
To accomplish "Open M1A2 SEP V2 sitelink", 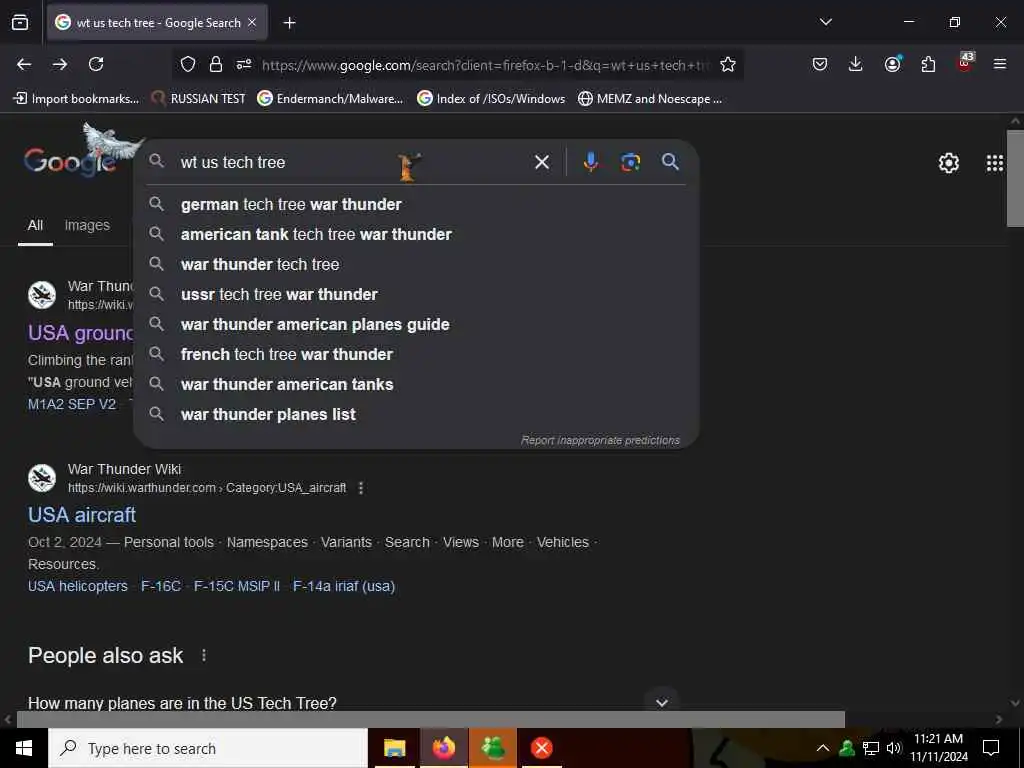I will coord(72,404).
